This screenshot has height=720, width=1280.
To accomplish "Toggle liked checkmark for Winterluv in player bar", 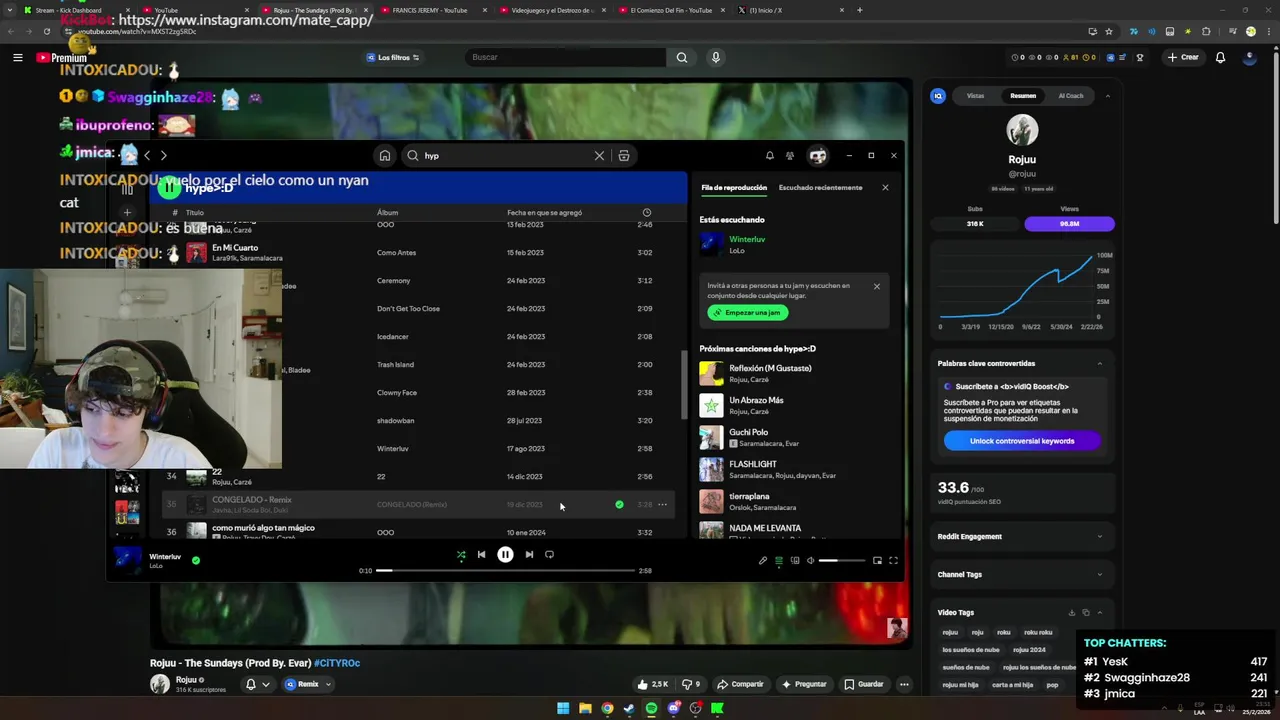I will pos(196,561).
